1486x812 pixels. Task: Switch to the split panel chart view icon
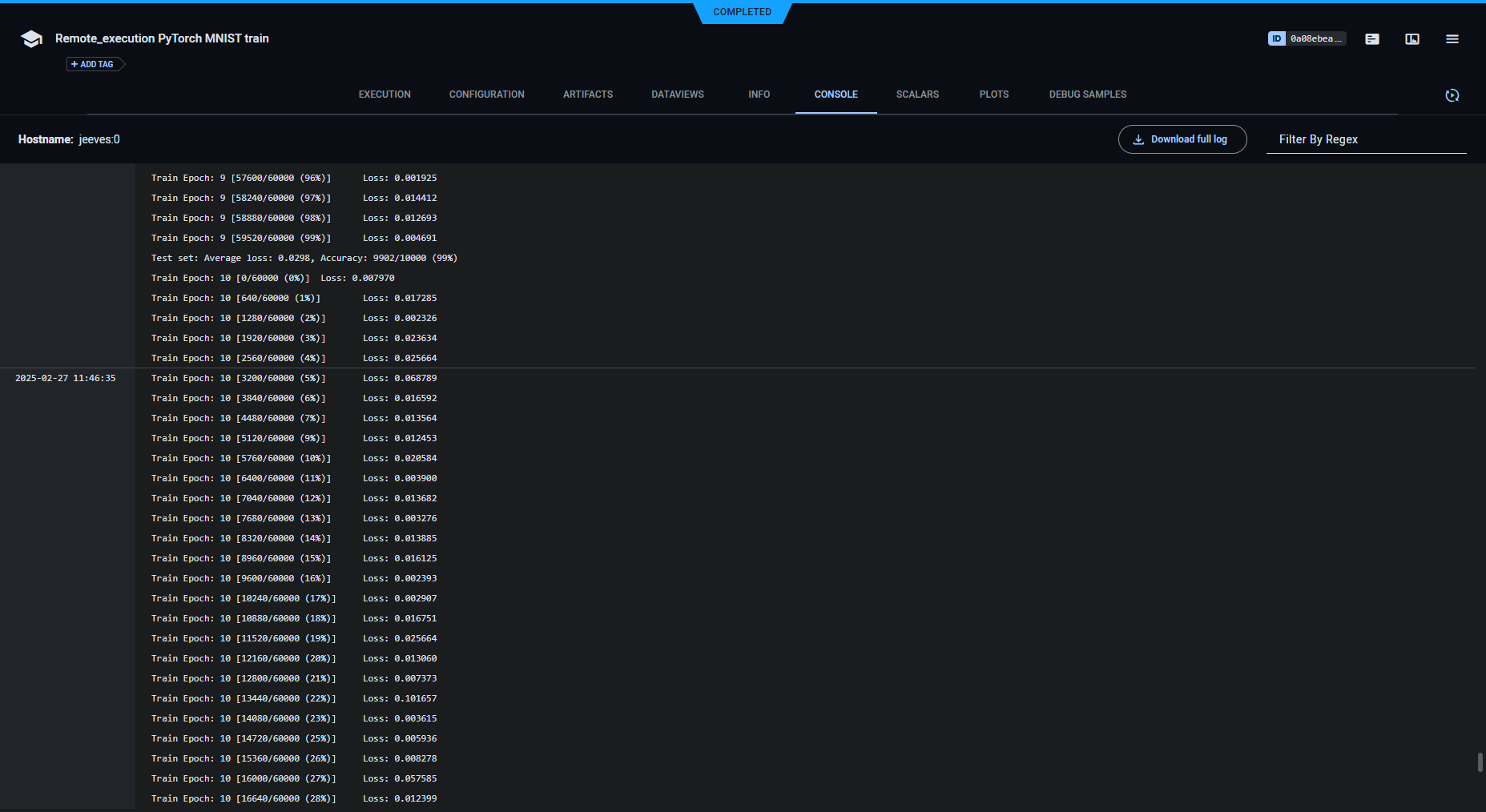(1412, 39)
